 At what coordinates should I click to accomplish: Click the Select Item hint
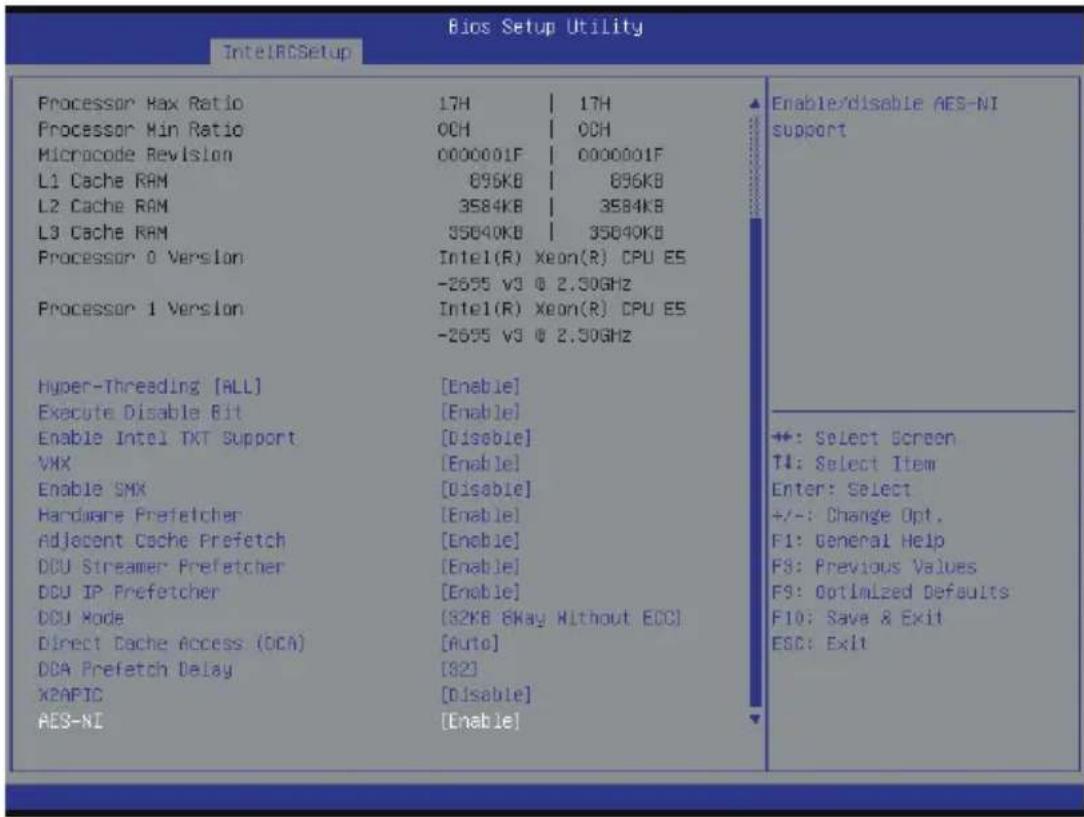(x=853, y=464)
